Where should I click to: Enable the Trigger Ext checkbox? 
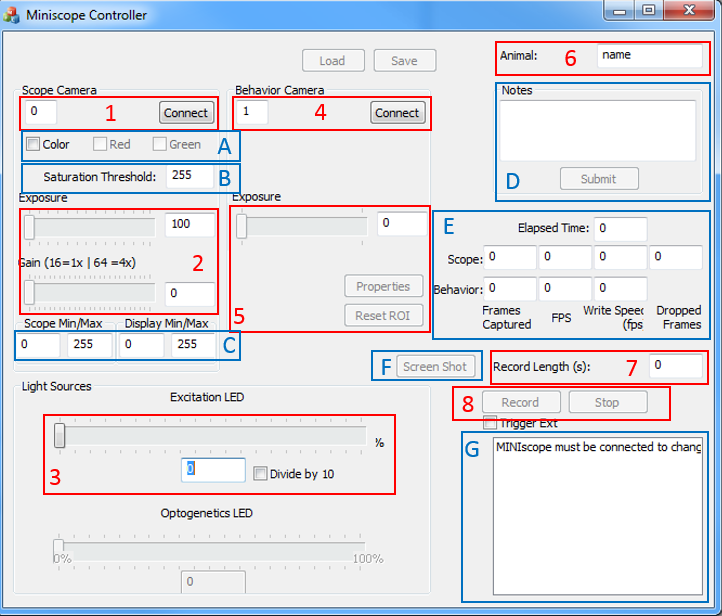(489, 423)
